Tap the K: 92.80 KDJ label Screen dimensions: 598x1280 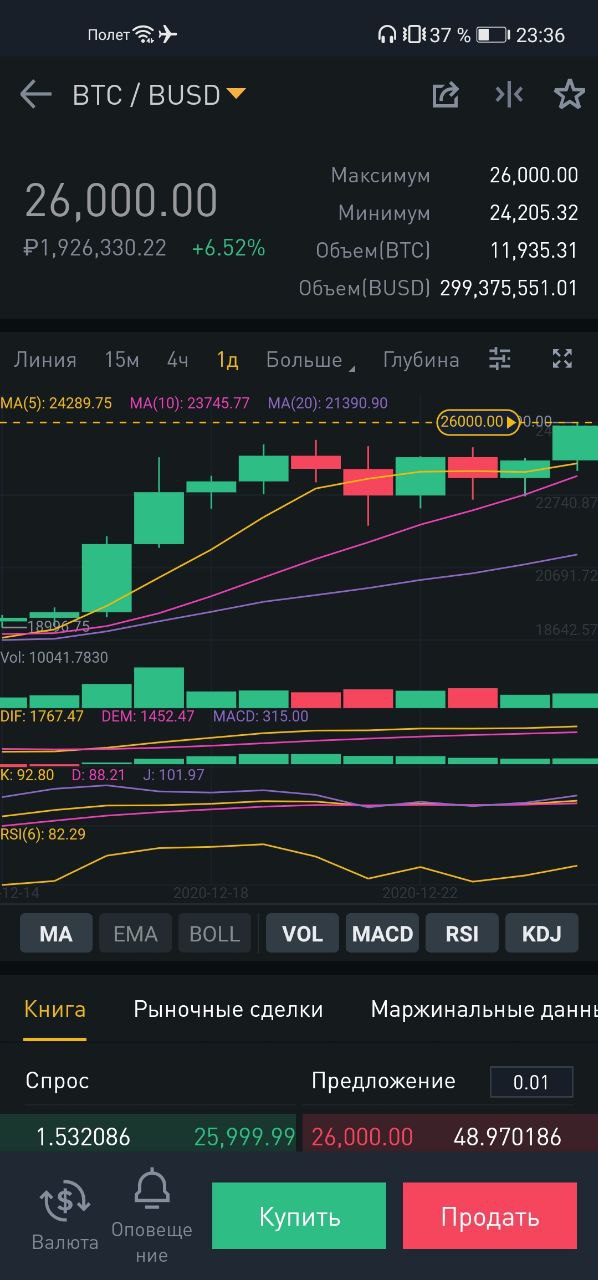pyautogui.click(x=27, y=775)
